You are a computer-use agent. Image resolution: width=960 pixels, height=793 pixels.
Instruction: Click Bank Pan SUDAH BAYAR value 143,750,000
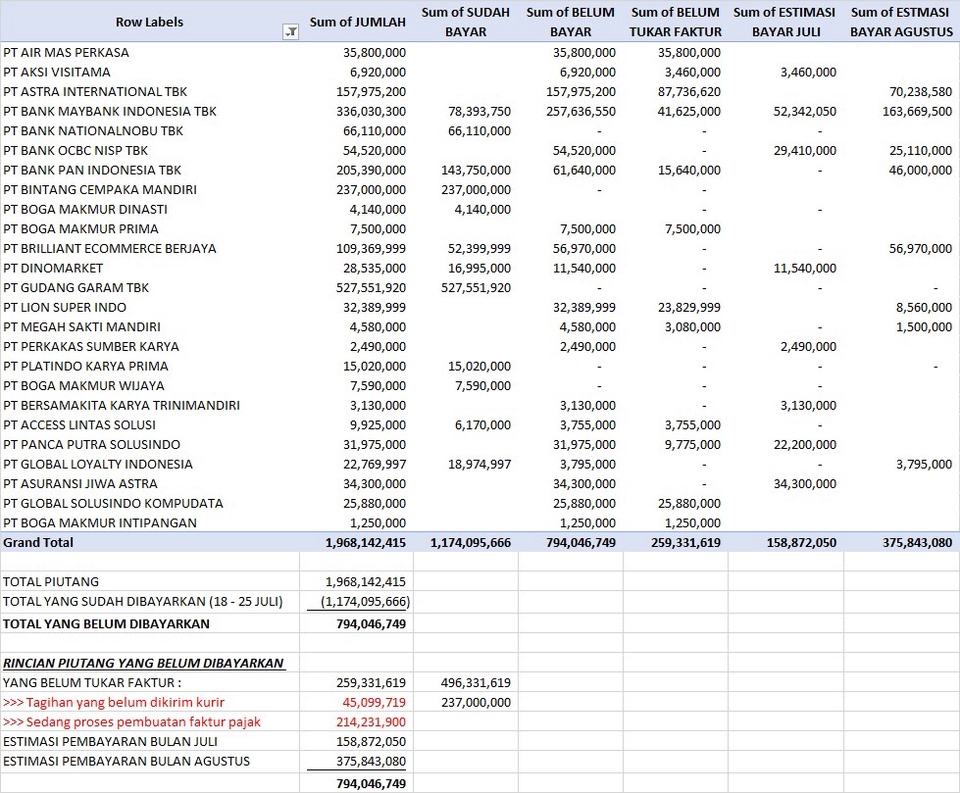476,170
